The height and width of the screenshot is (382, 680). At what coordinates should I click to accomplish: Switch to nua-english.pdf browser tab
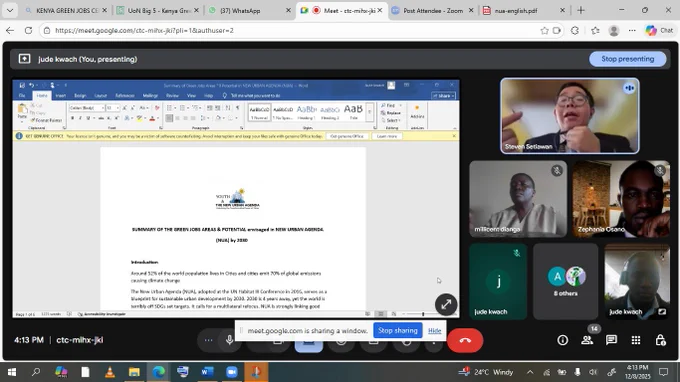tap(524, 10)
